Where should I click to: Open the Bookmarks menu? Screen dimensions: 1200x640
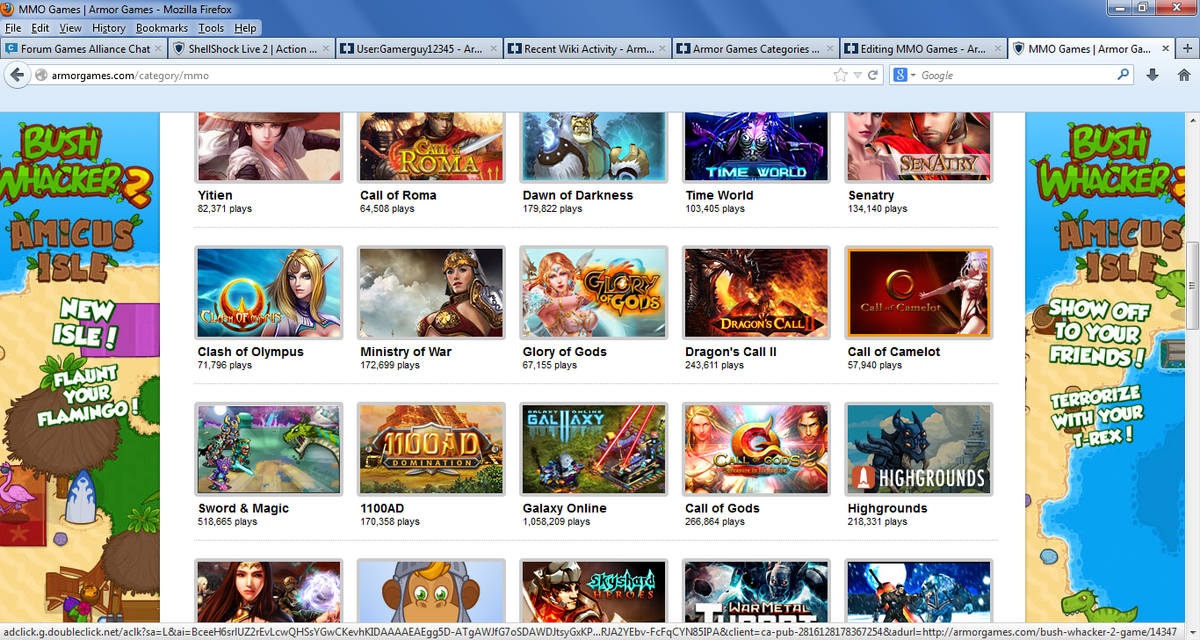pyautogui.click(x=161, y=28)
